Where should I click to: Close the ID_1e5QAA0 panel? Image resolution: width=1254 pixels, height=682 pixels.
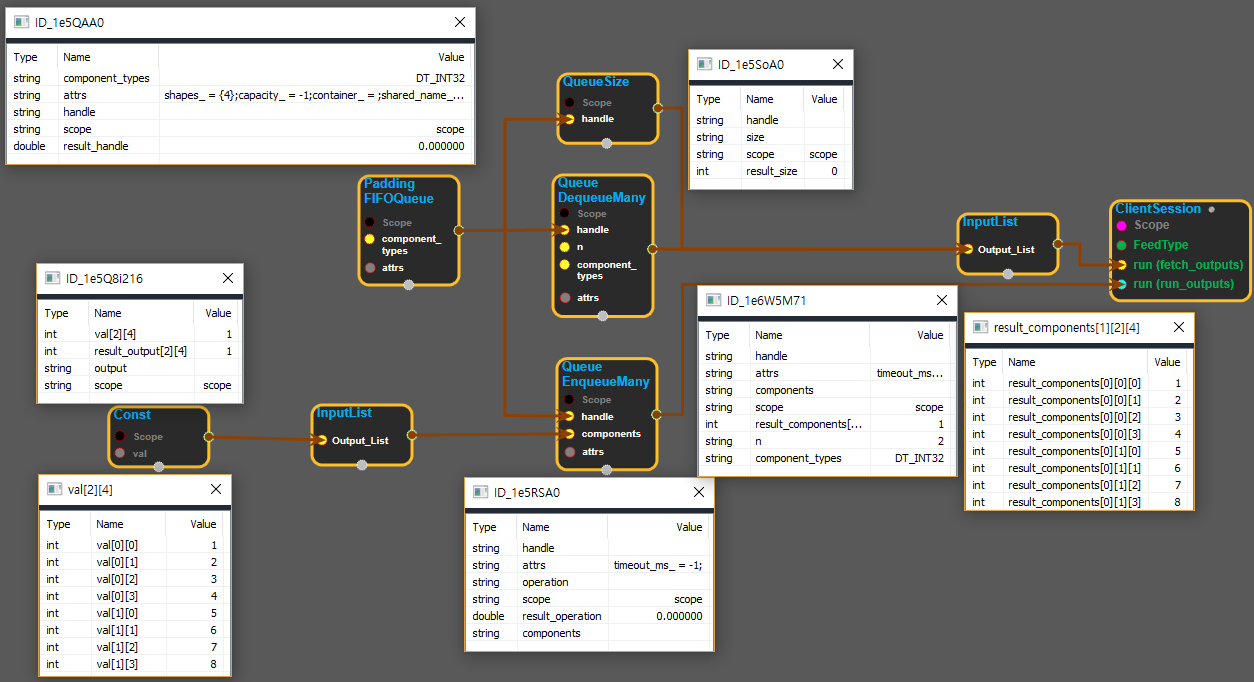(x=460, y=22)
